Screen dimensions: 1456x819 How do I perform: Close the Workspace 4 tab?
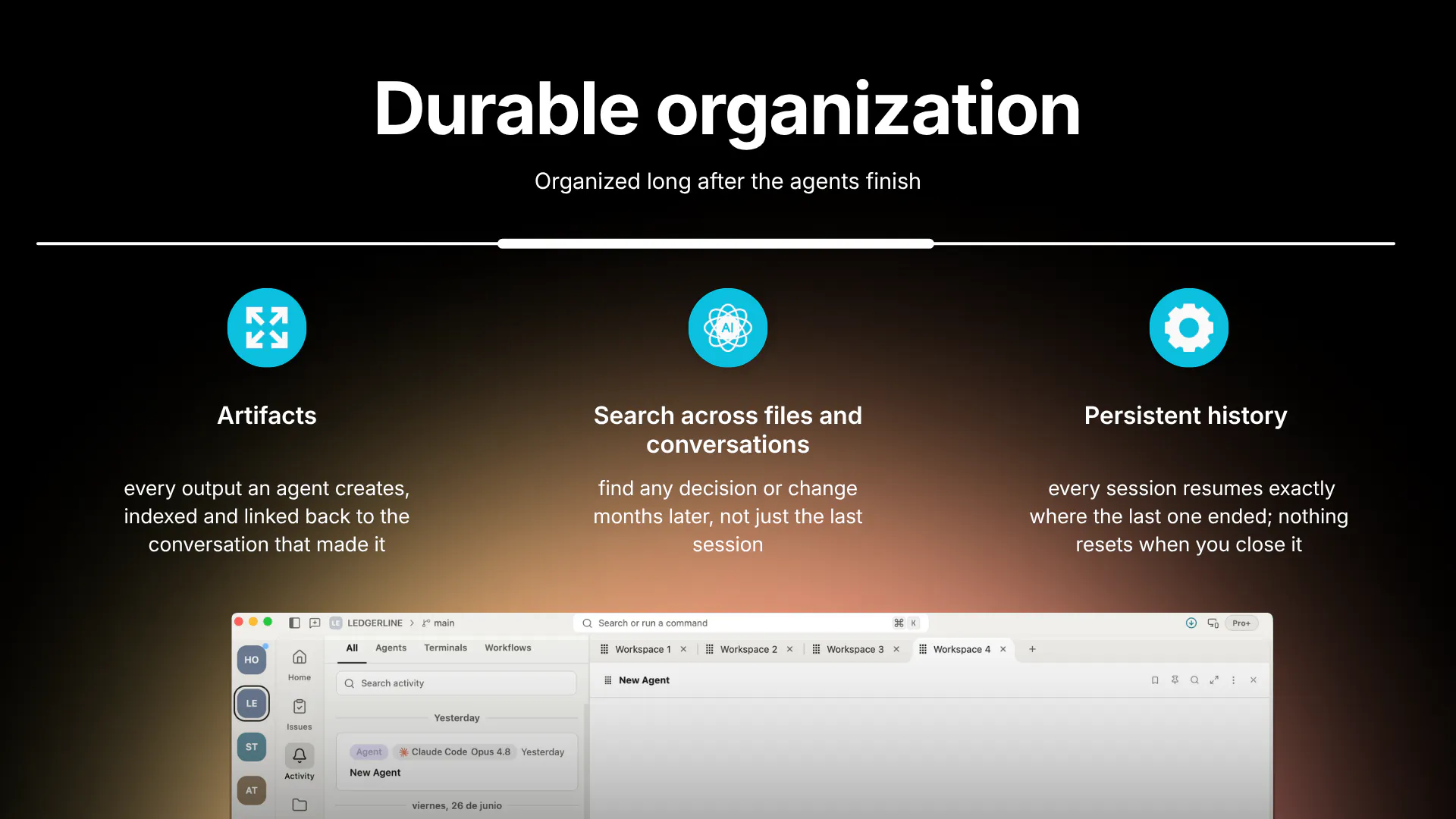point(1003,649)
